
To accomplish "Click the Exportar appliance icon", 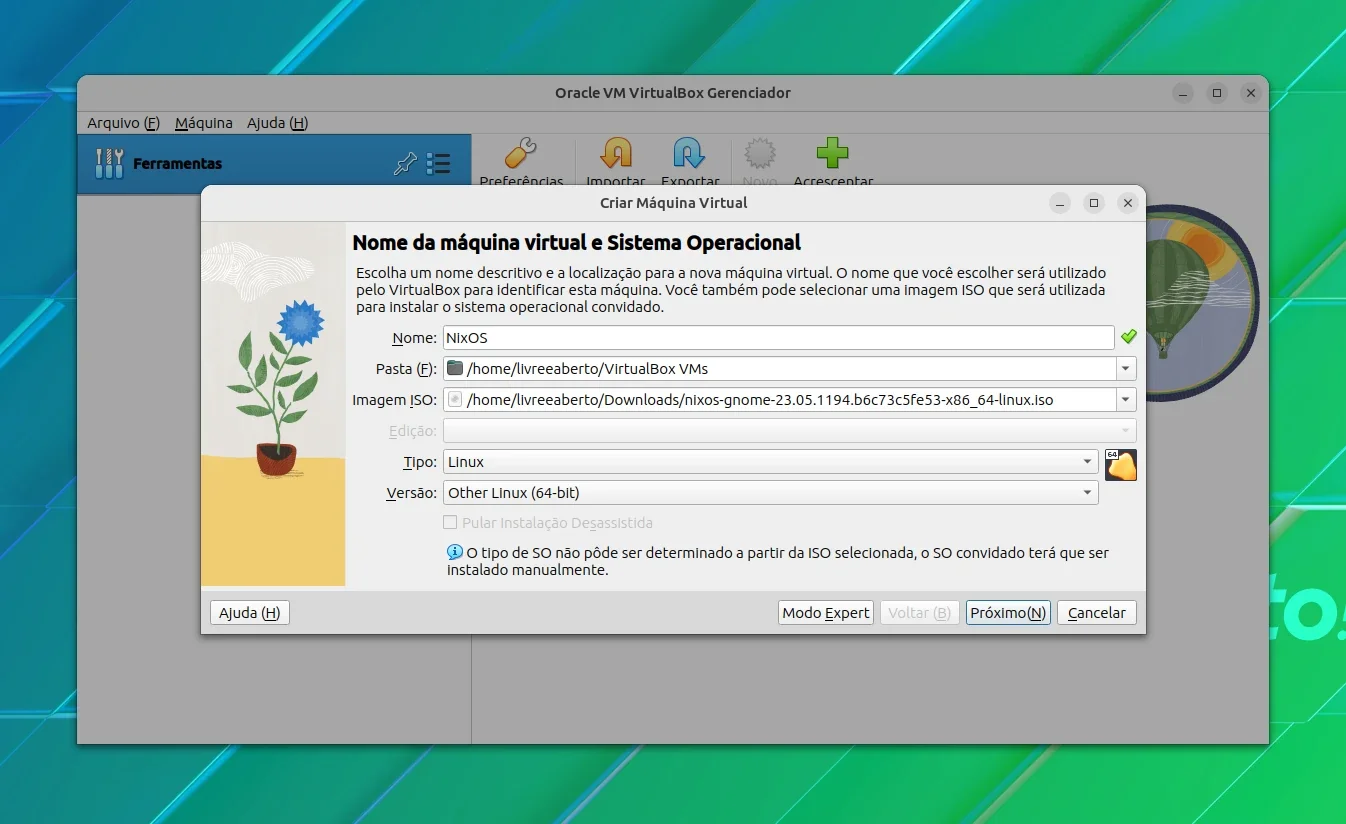I will (x=689, y=153).
